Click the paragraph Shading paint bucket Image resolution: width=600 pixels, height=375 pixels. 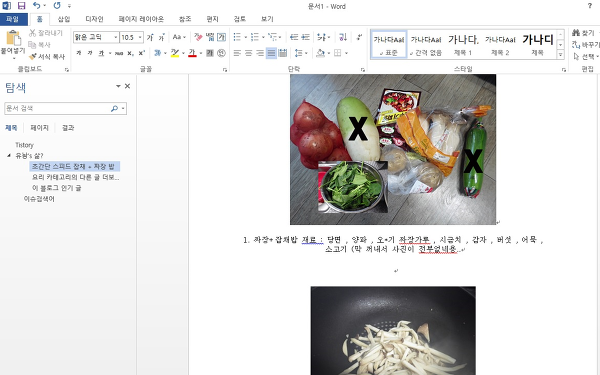(320, 53)
